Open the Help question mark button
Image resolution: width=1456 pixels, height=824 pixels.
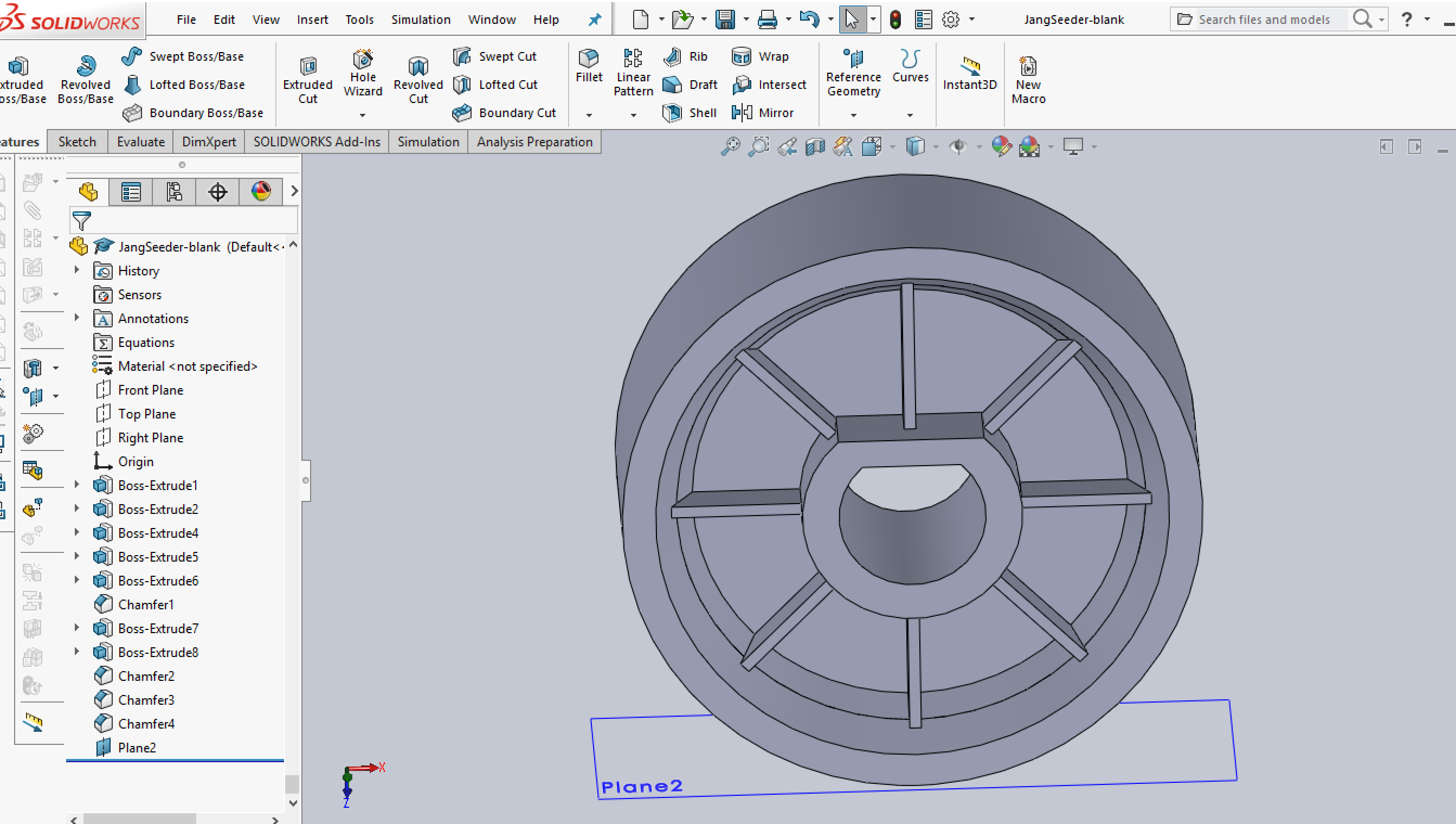pyautogui.click(x=1406, y=20)
